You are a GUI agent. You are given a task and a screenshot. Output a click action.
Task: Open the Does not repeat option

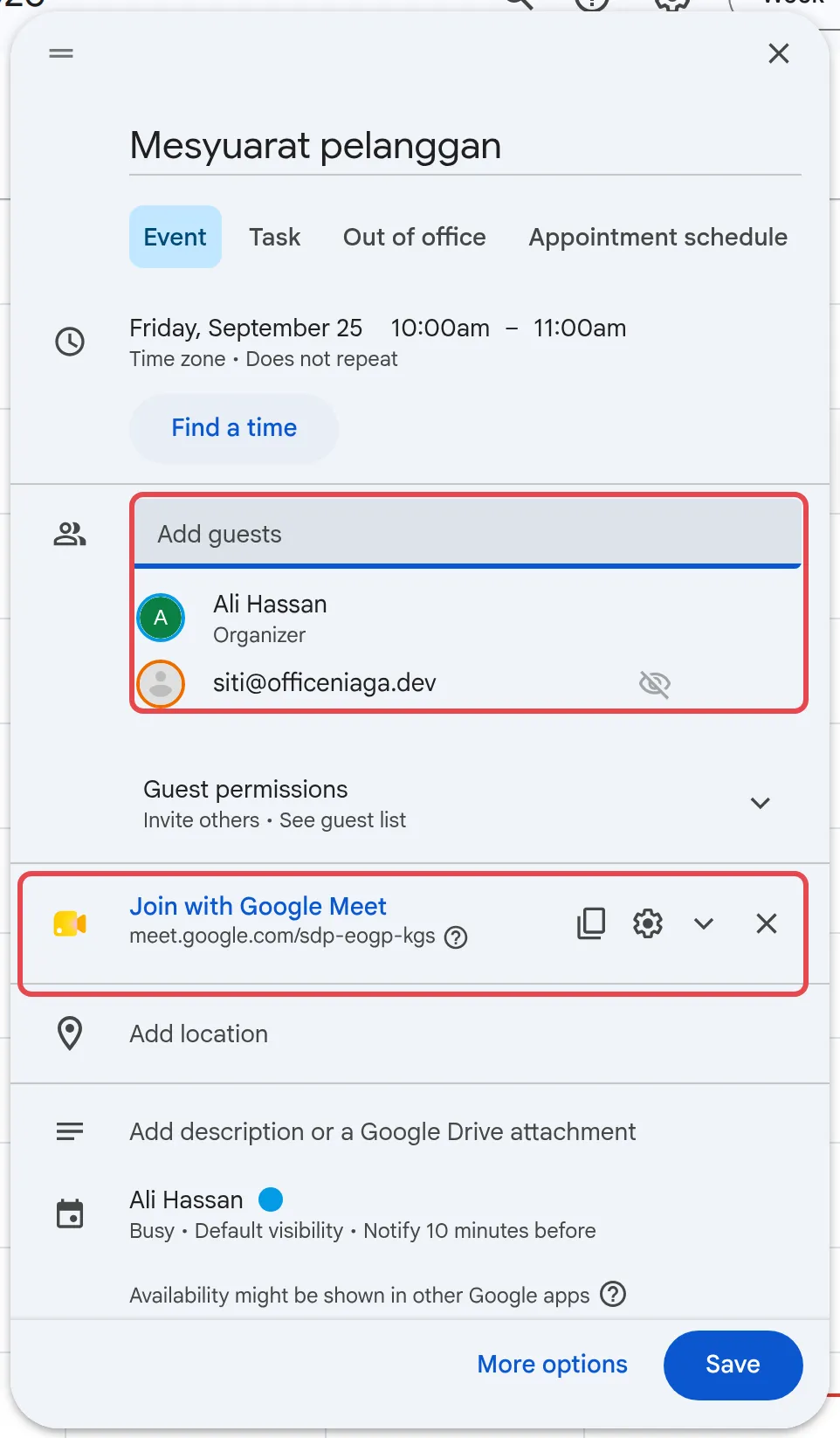coord(321,359)
